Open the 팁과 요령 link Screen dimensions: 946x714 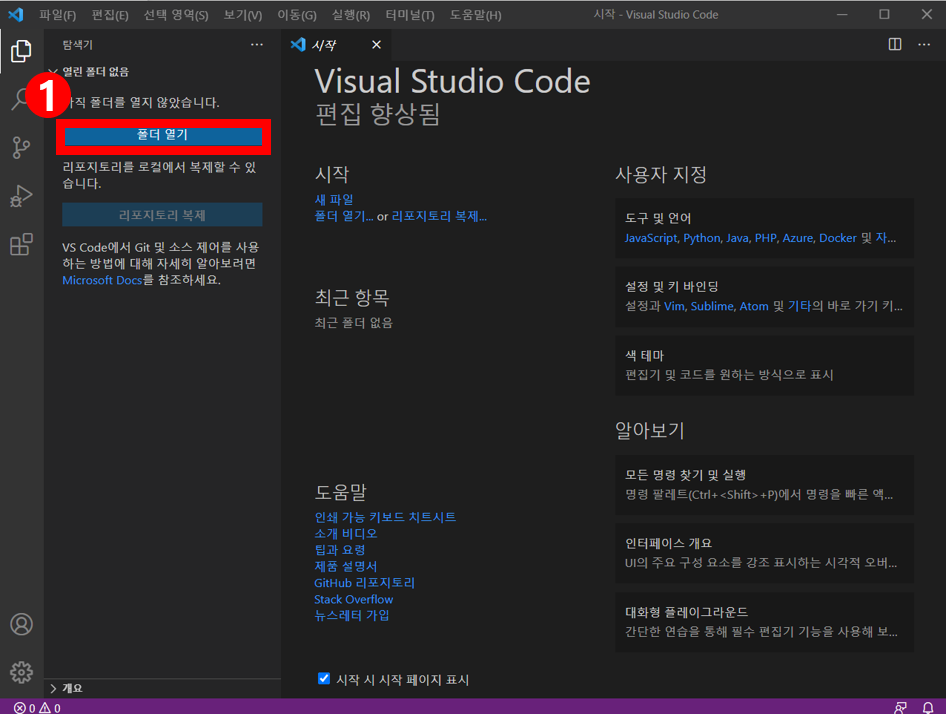click(x=340, y=550)
